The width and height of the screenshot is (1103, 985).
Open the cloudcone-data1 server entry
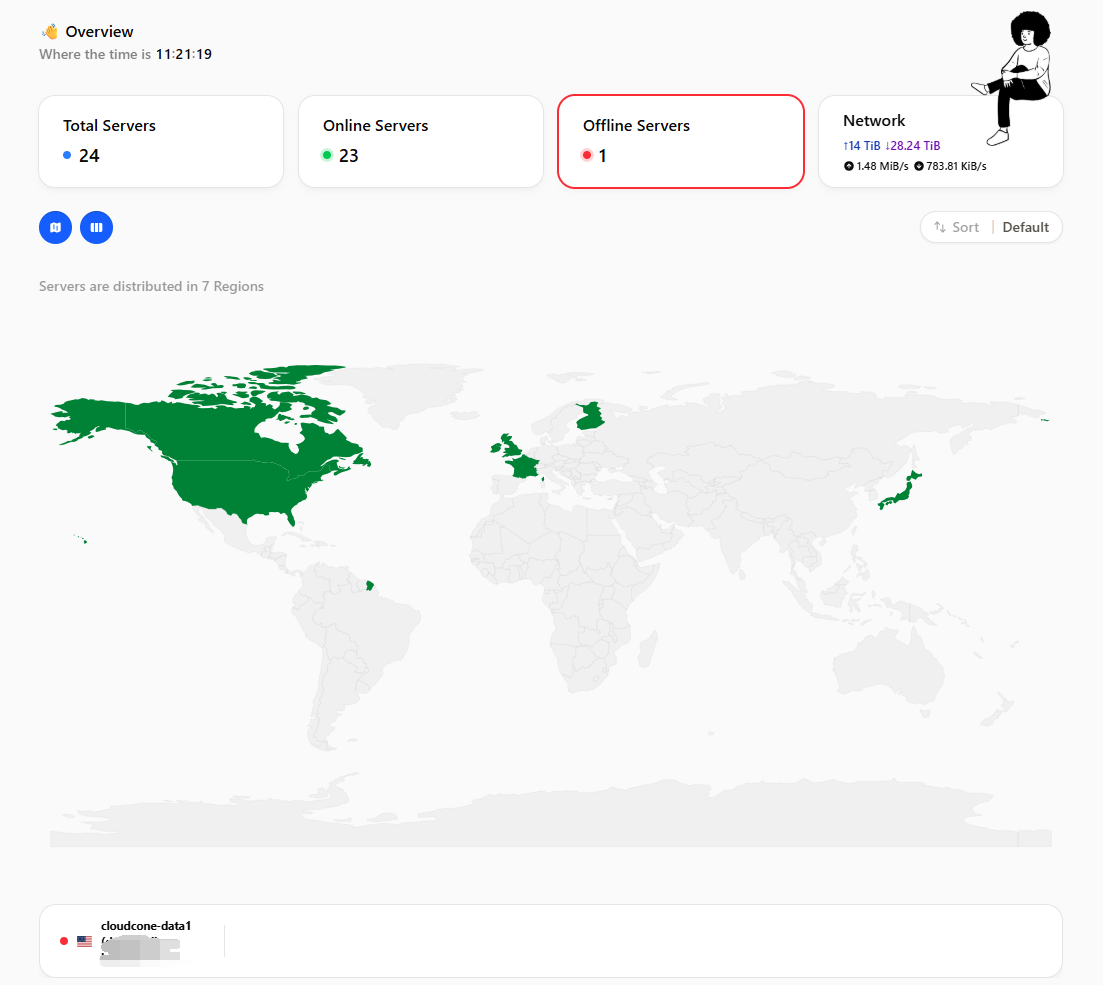pos(551,941)
